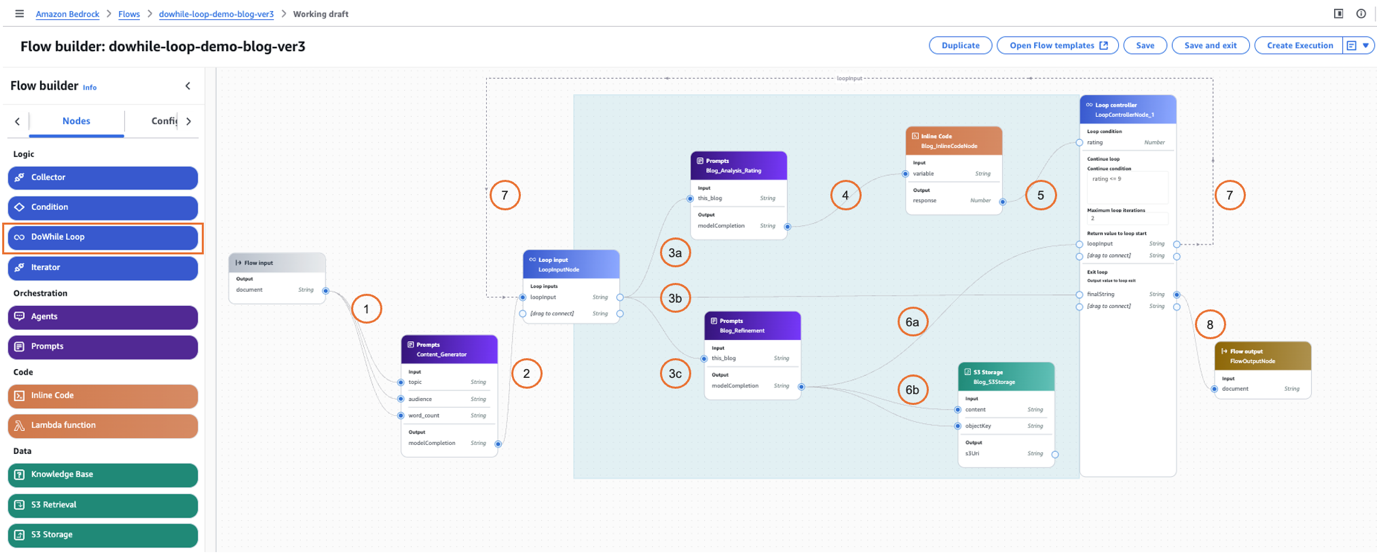Click the Continue condition text field

[x=1127, y=186]
